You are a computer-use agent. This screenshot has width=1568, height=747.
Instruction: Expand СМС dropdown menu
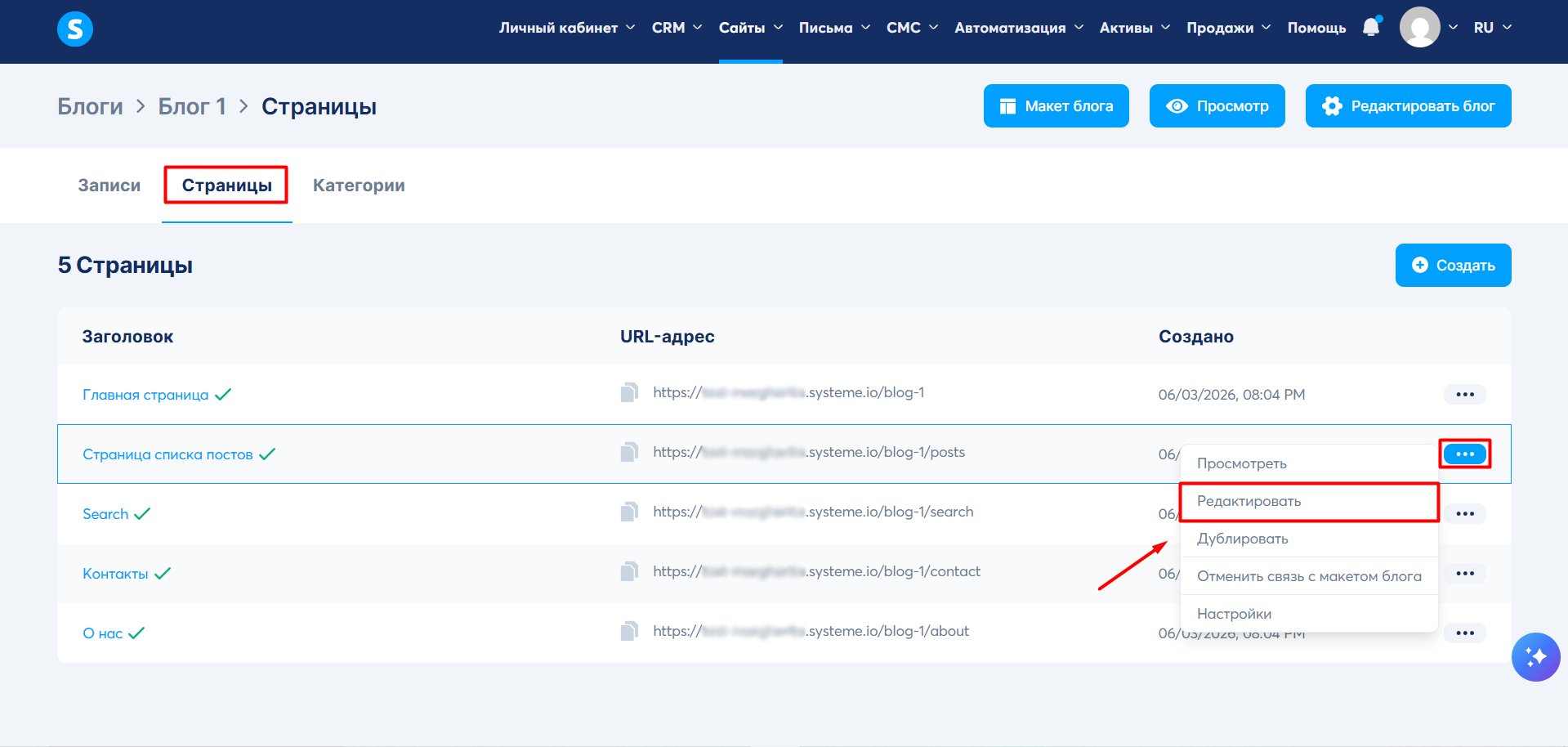tap(912, 28)
